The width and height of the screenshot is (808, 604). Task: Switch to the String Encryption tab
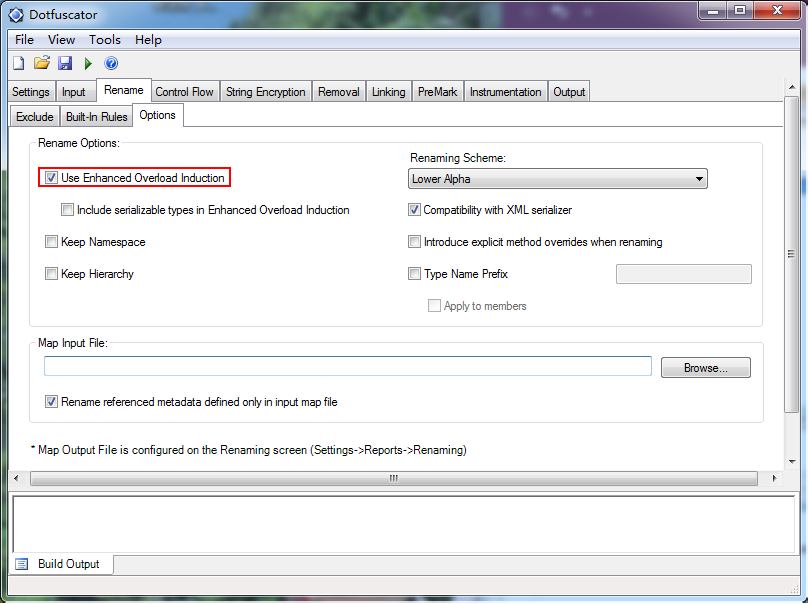coord(266,92)
